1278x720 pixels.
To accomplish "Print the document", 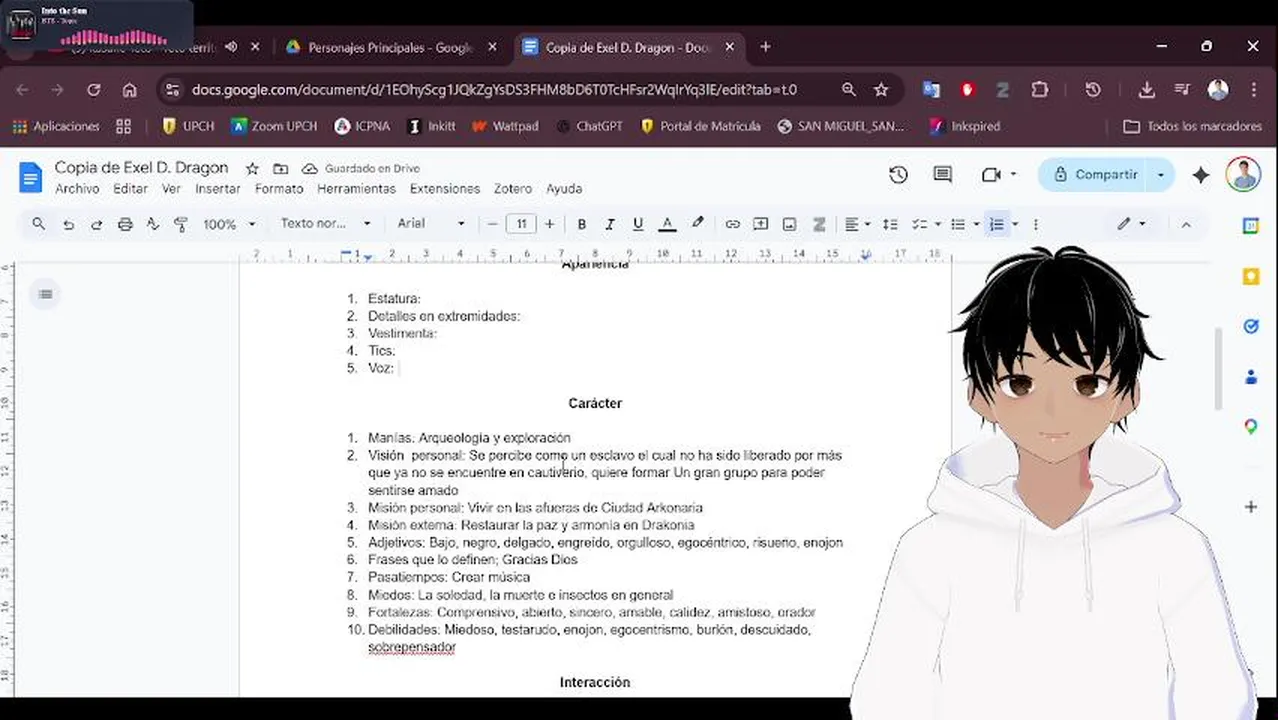I will click(x=125, y=224).
